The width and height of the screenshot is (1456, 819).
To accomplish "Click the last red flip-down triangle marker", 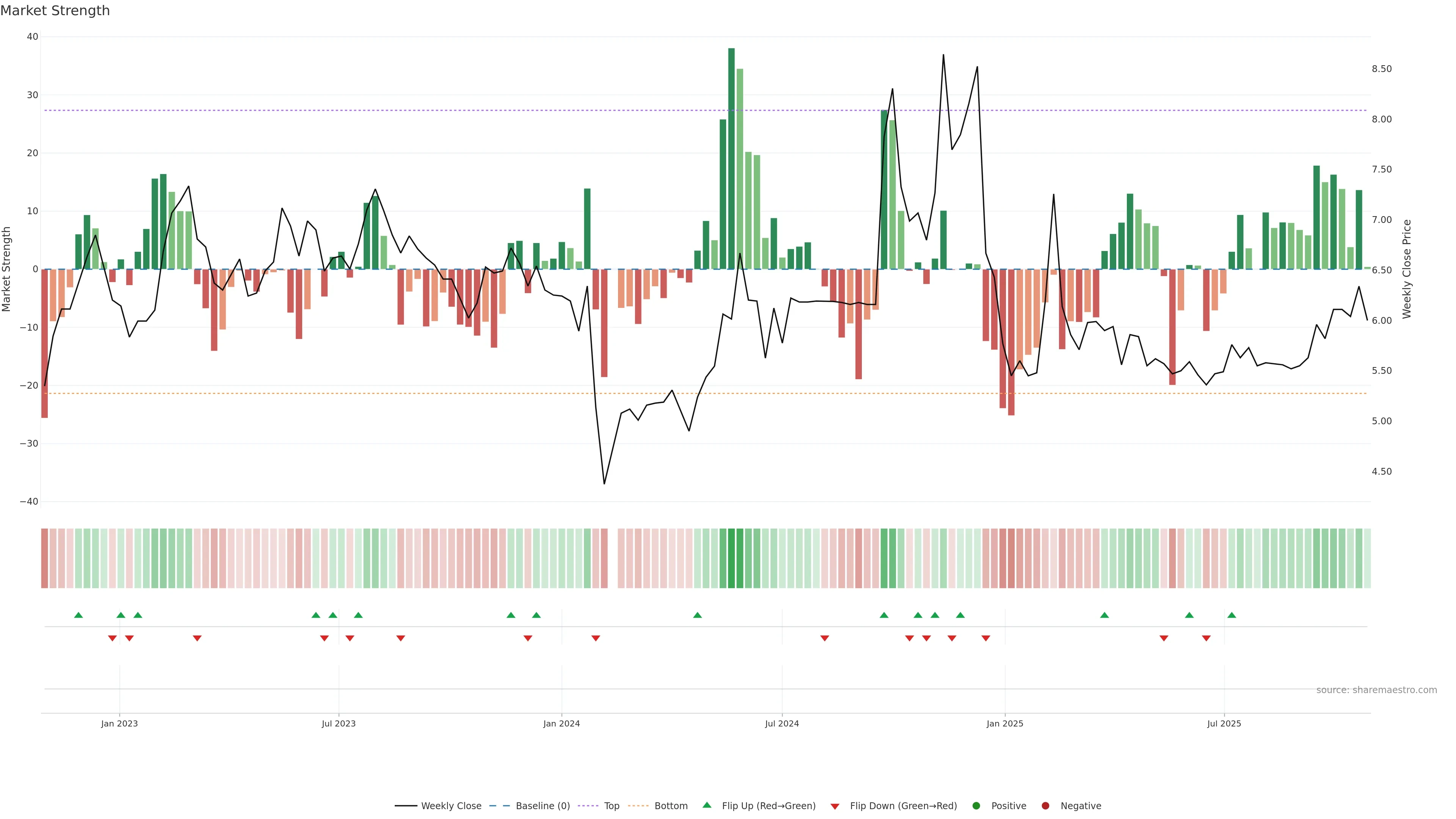I will click(1206, 638).
